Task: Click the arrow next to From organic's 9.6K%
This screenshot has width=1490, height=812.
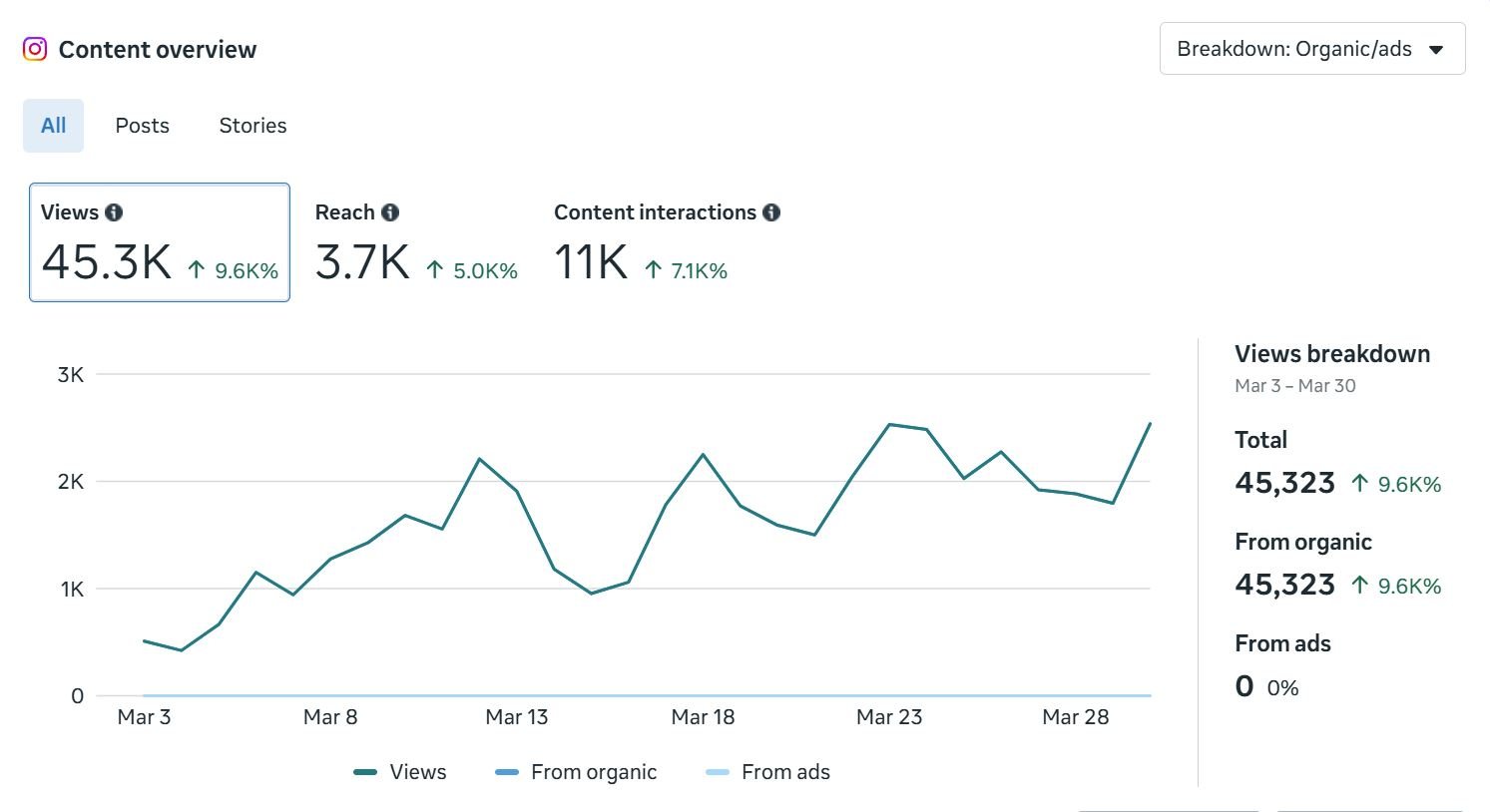Action: tap(1357, 586)
